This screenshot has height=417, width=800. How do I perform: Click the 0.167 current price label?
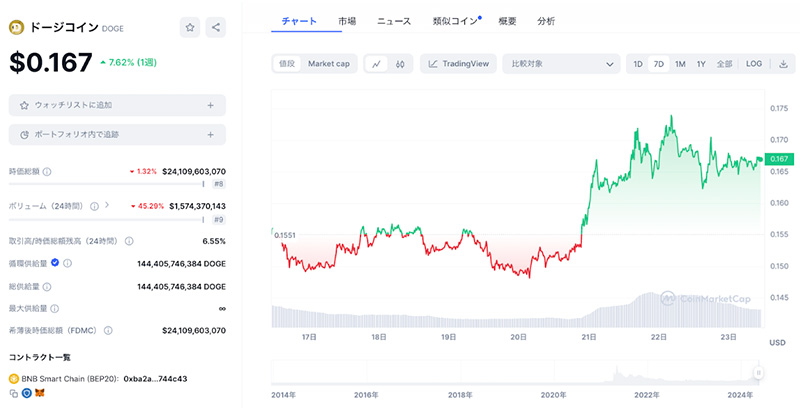[779, 159]
